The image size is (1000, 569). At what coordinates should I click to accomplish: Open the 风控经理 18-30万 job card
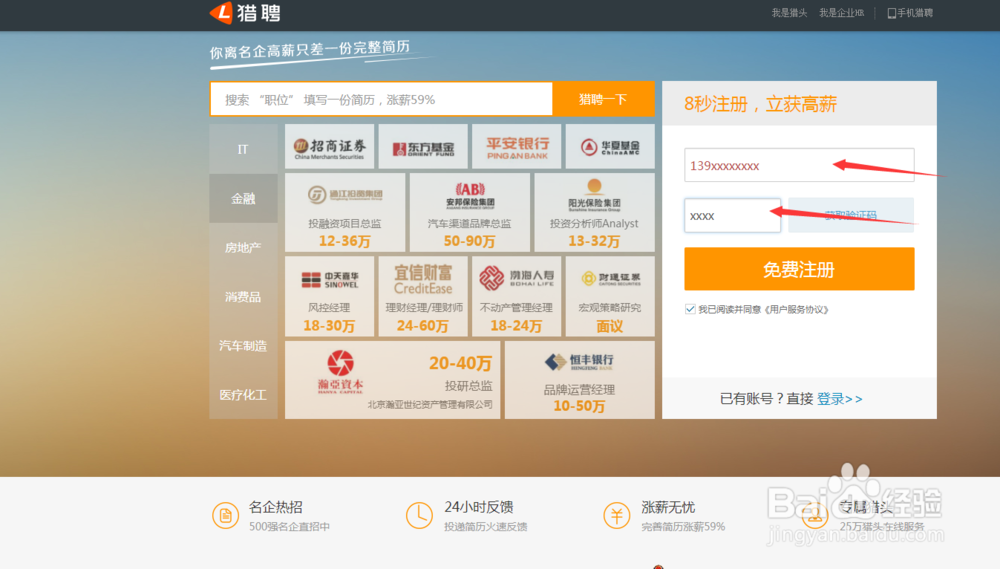click(x=330, y=296)
